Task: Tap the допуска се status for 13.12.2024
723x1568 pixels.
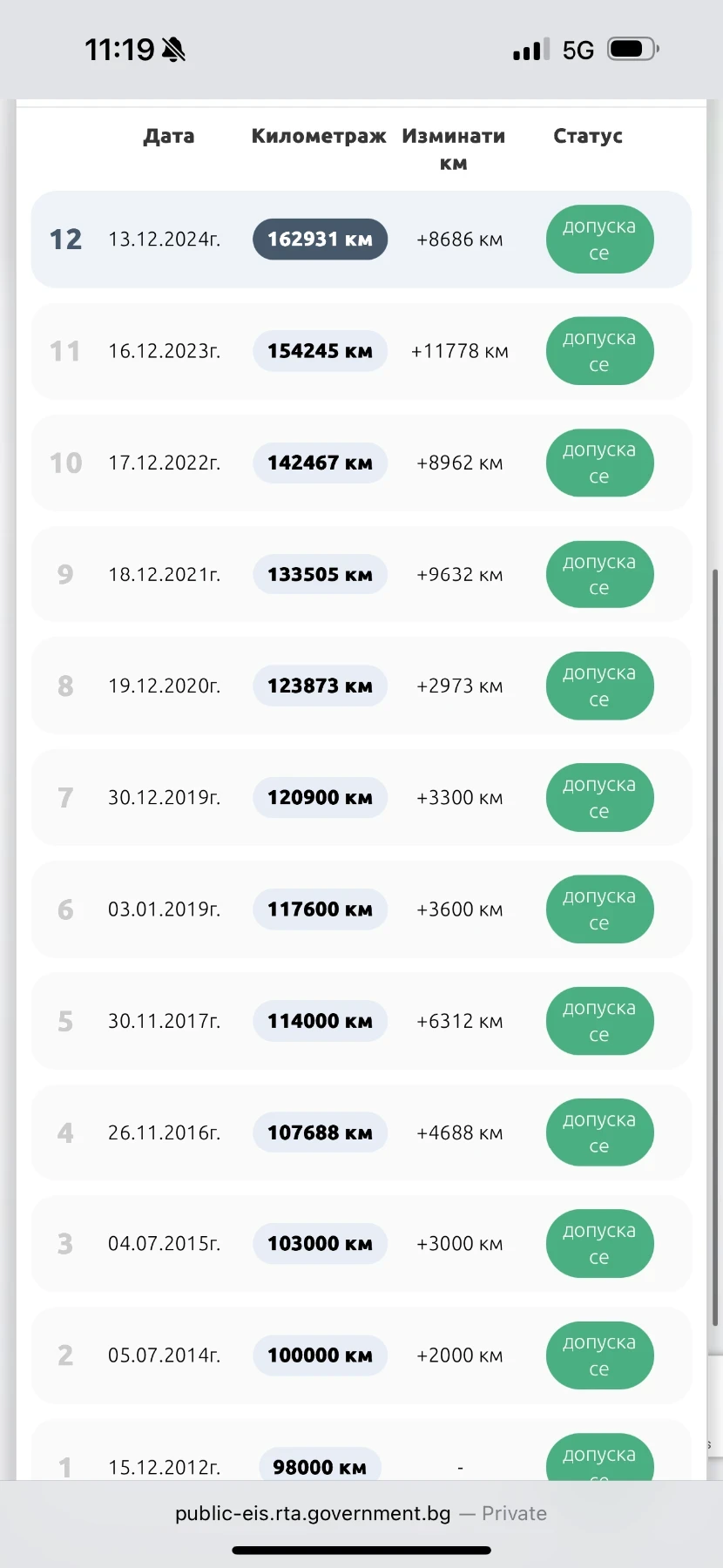Action: (599, 240)
